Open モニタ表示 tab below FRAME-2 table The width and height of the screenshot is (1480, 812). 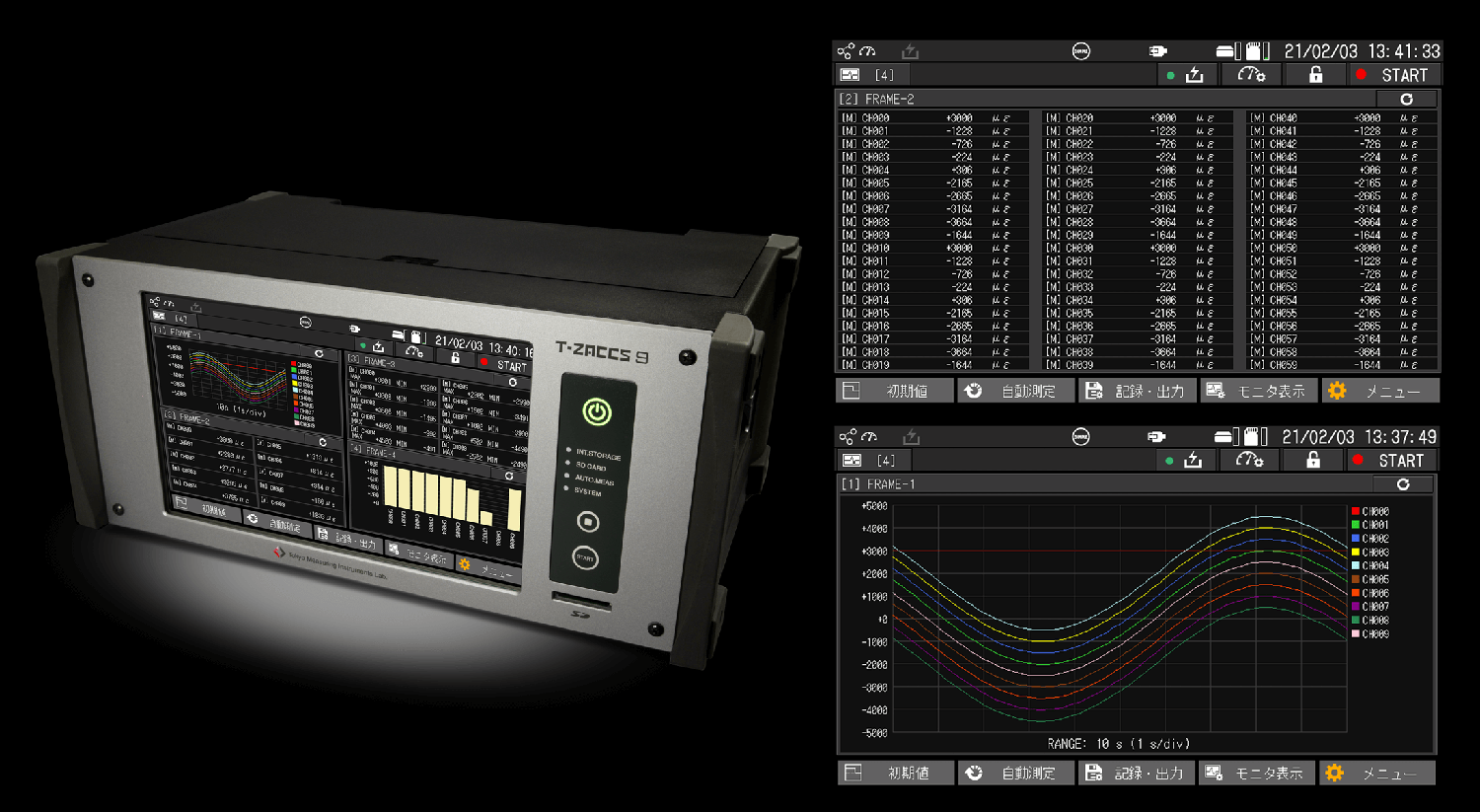(x=1258, y=391)
